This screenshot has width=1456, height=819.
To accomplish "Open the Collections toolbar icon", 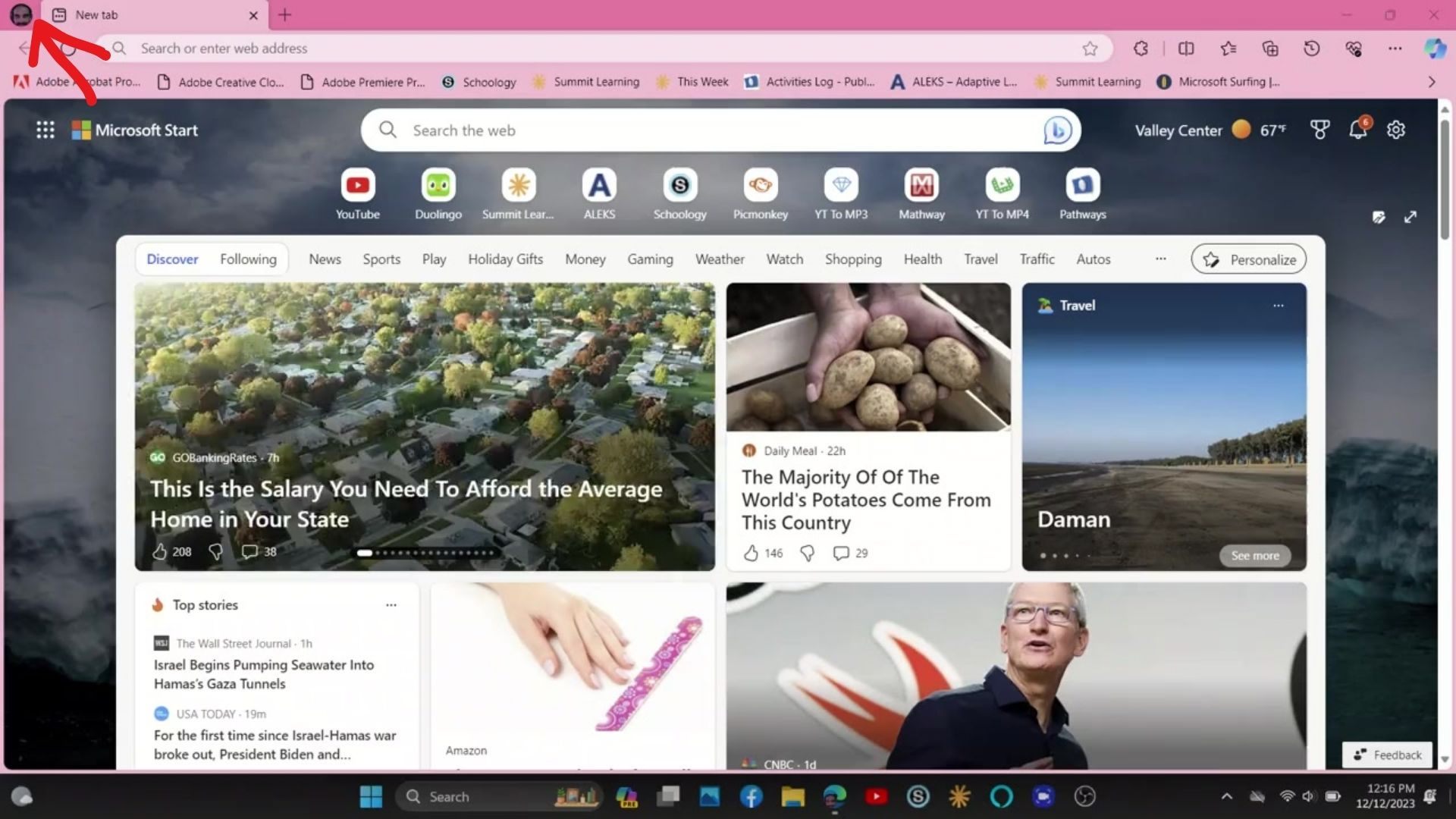I will coord(1270,49).
